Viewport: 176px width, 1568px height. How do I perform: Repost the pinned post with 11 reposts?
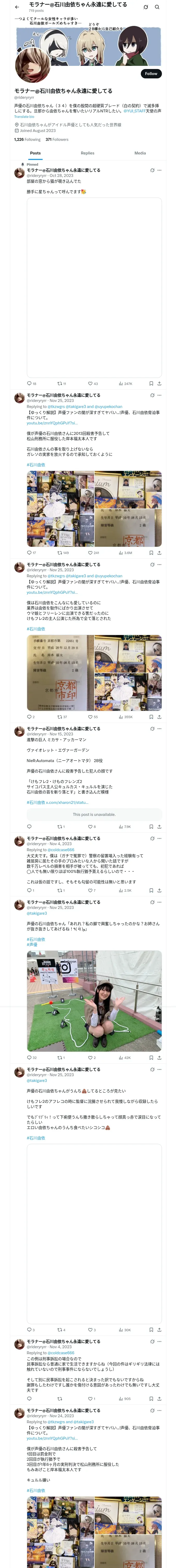[61, 383]
